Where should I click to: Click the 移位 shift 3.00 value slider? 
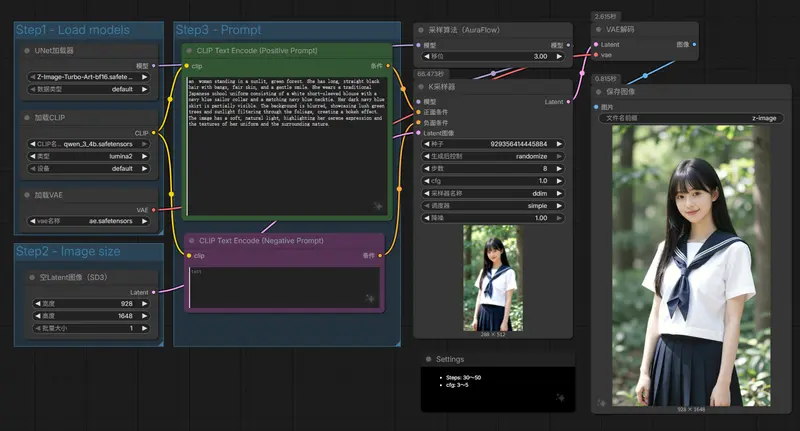pos(492,57)
